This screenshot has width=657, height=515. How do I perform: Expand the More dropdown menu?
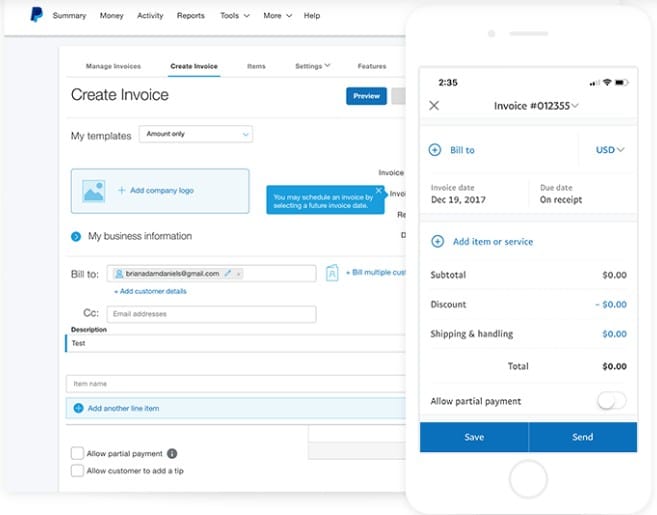tap(277, 16)
